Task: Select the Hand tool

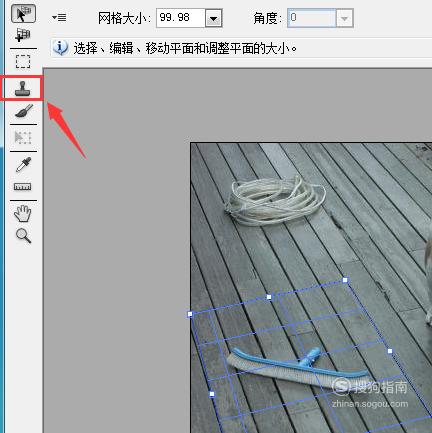Action: click(23, 214)
